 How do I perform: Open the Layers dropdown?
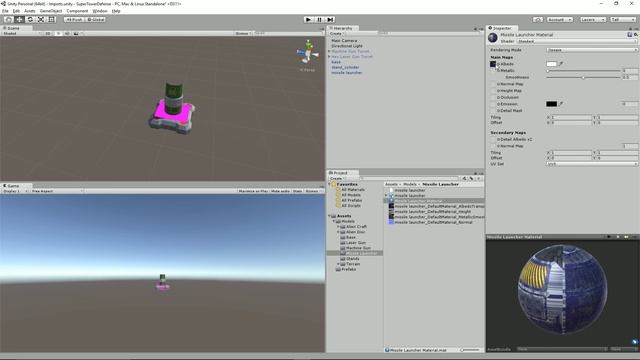[592, 19]
